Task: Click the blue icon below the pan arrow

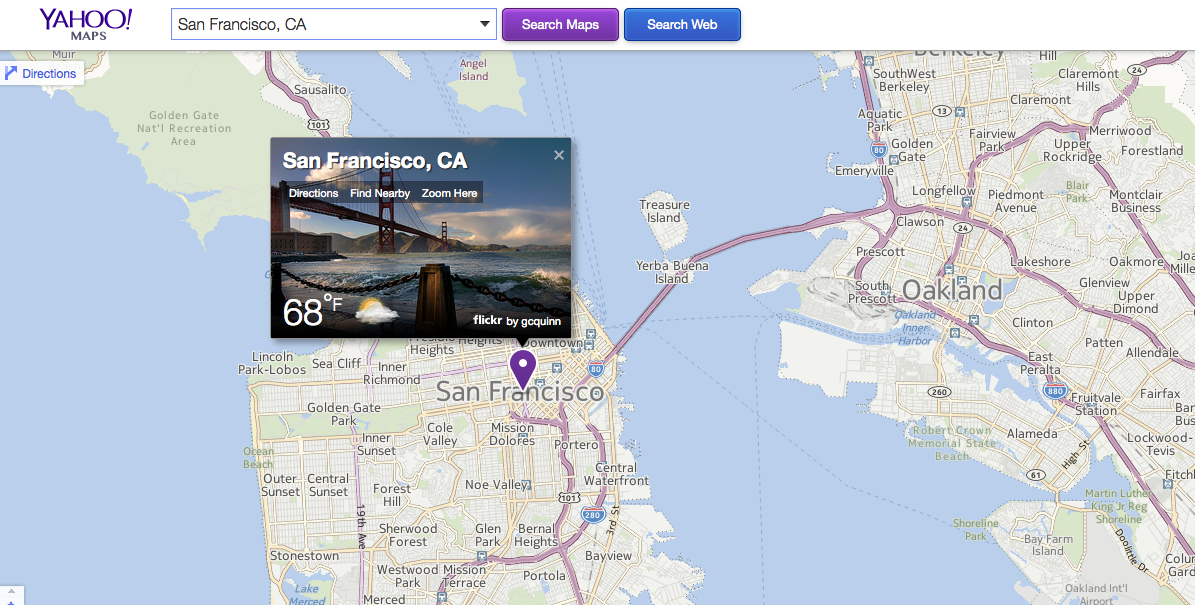Action: click(11, 602)
